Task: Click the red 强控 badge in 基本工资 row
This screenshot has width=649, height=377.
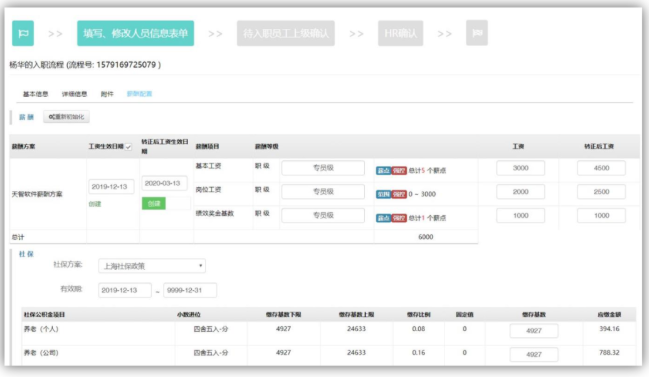Action: [x=399, y=170]
